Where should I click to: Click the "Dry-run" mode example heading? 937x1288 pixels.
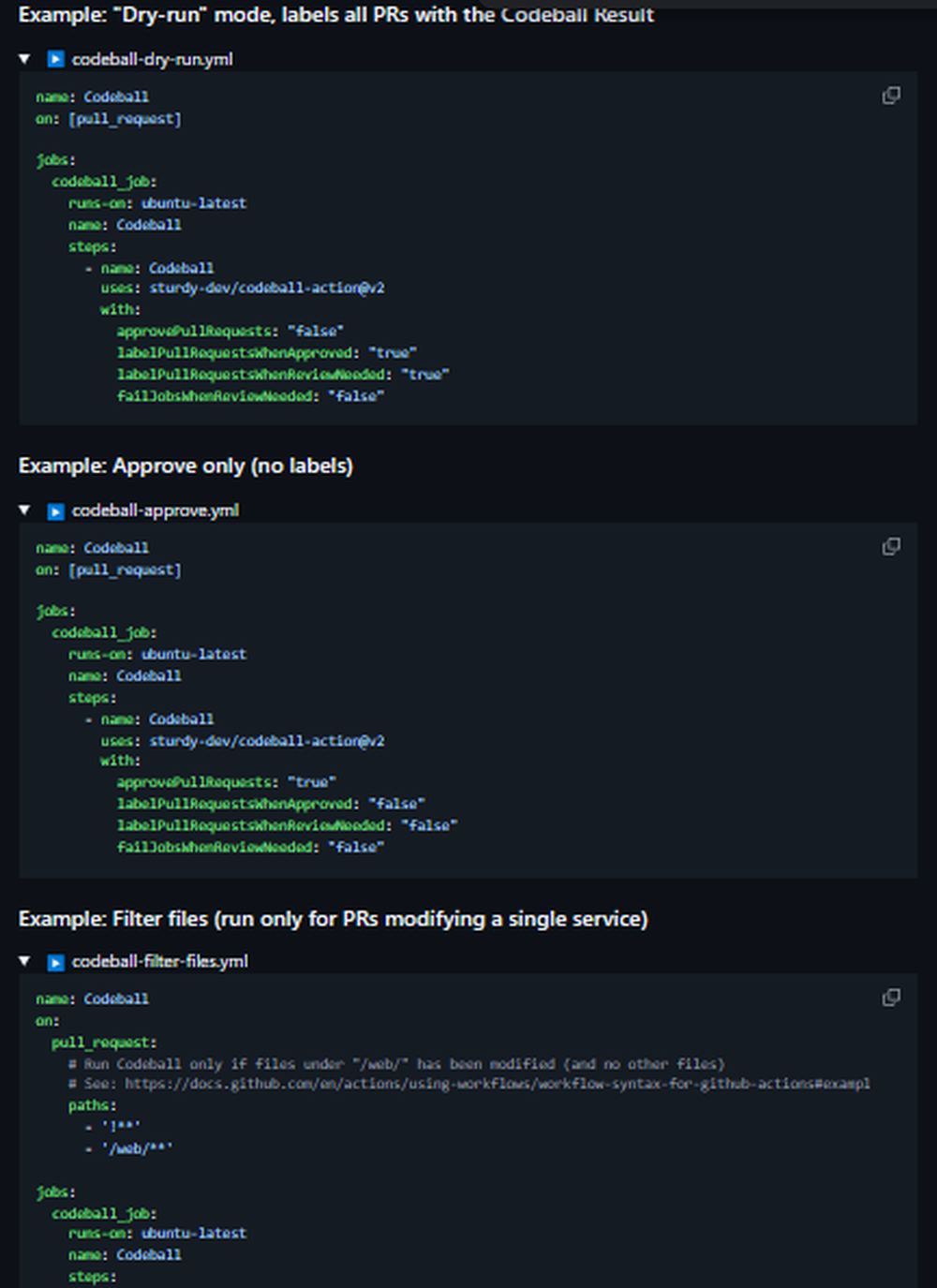coord(335,15)
